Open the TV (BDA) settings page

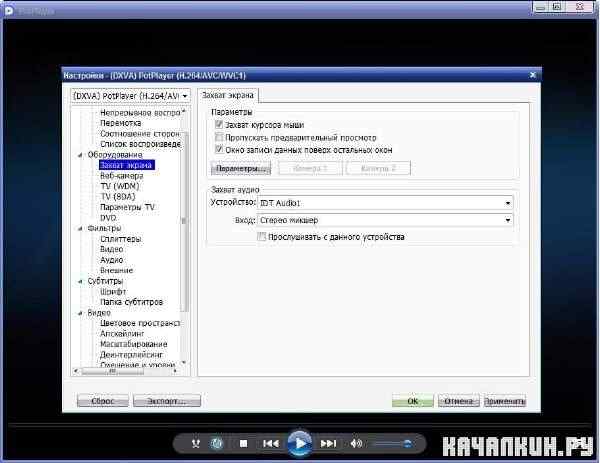(x=118, y=197)
